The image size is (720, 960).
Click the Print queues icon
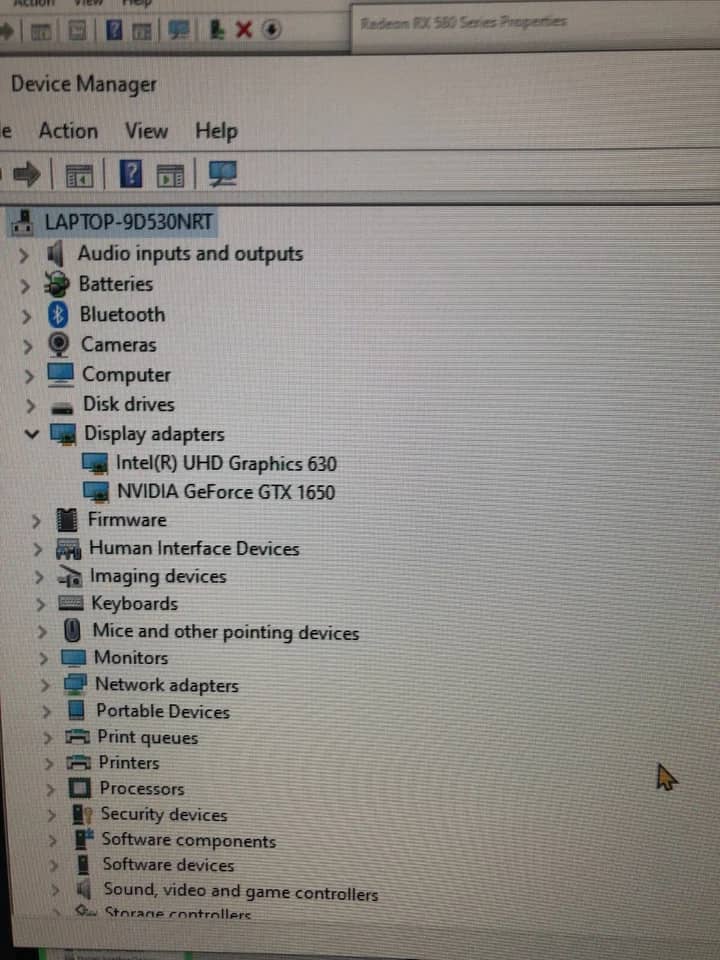click(78, 737)
